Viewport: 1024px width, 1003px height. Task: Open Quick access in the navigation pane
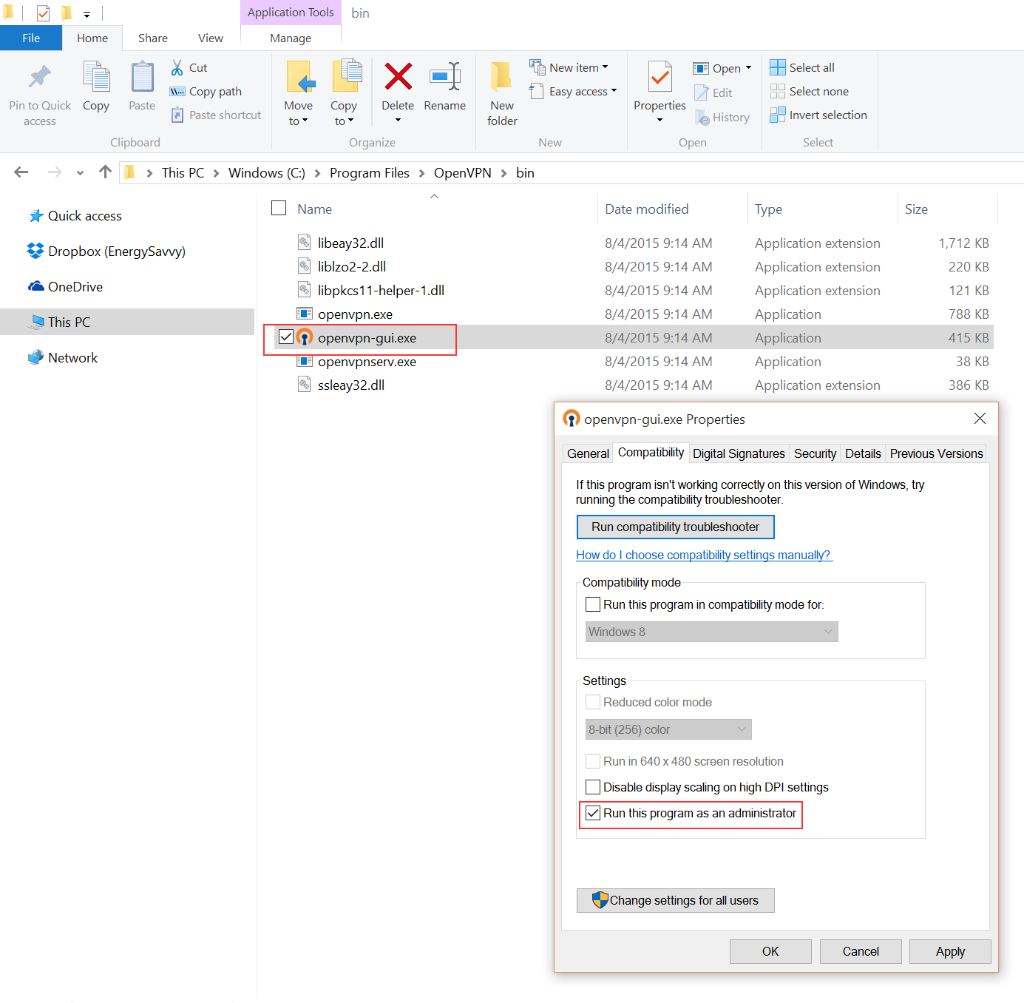75,216
